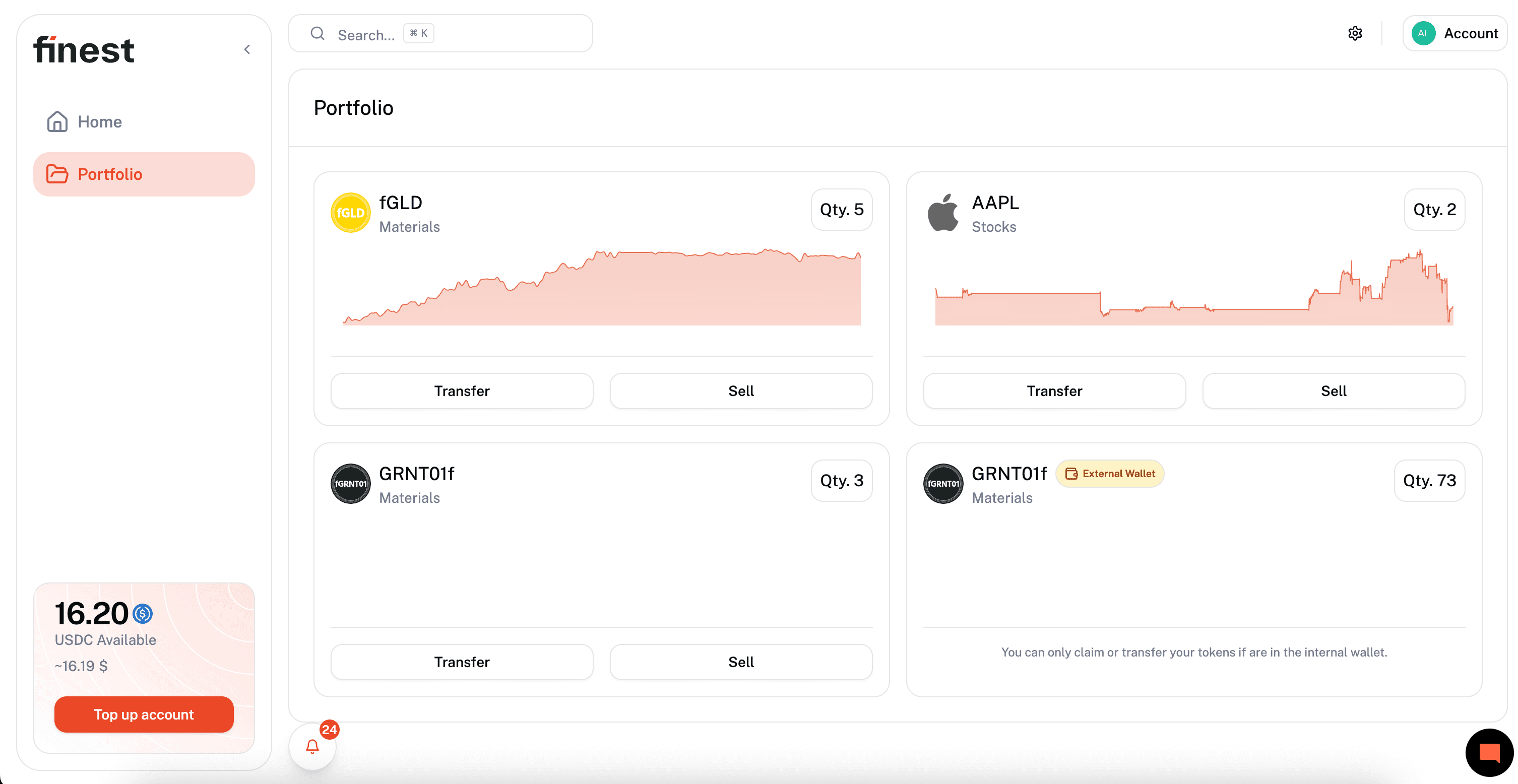Click the finest logo

click(x=84, y=50)
